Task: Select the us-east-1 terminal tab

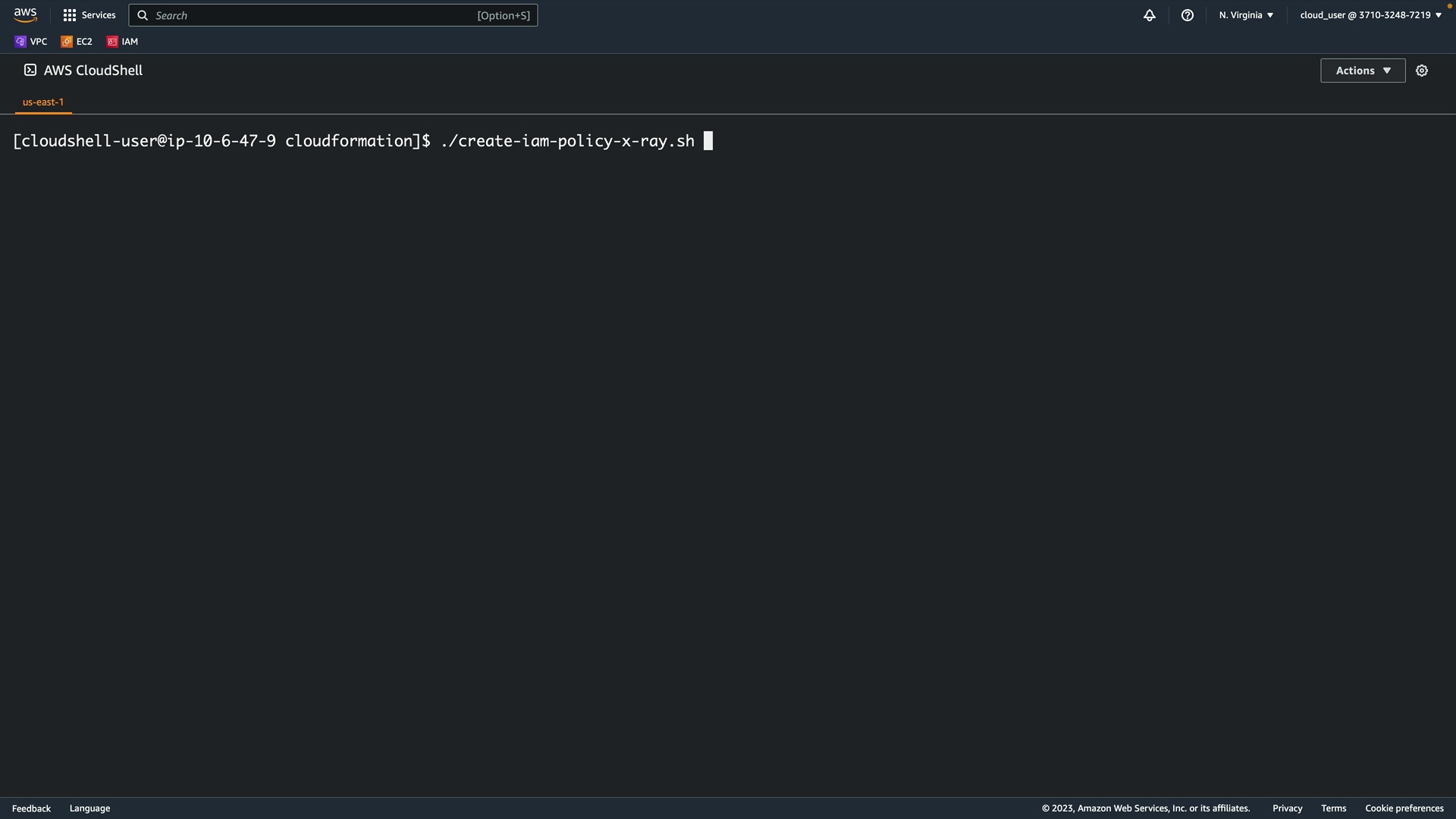Action: click(43, 102)
